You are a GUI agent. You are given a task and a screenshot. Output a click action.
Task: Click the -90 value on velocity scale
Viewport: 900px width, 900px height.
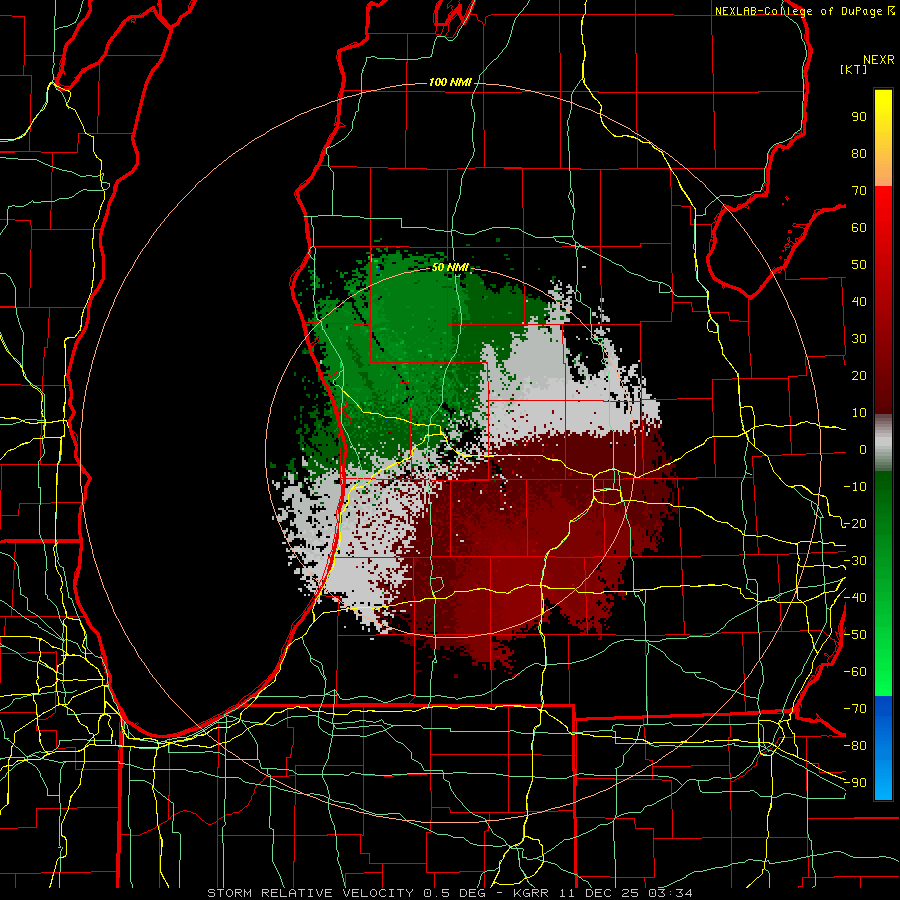(x=855, y=783)
